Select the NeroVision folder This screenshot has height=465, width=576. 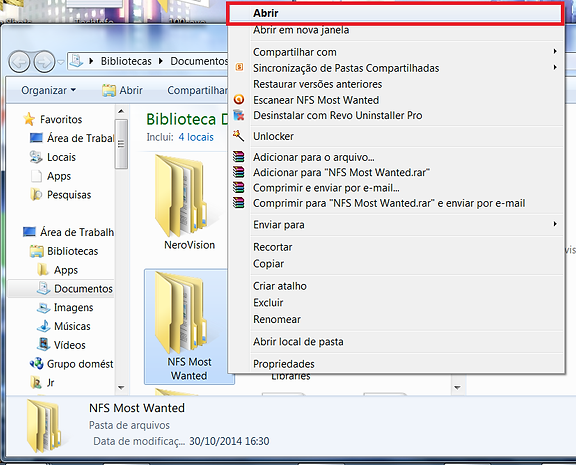[x=189, y=203]
